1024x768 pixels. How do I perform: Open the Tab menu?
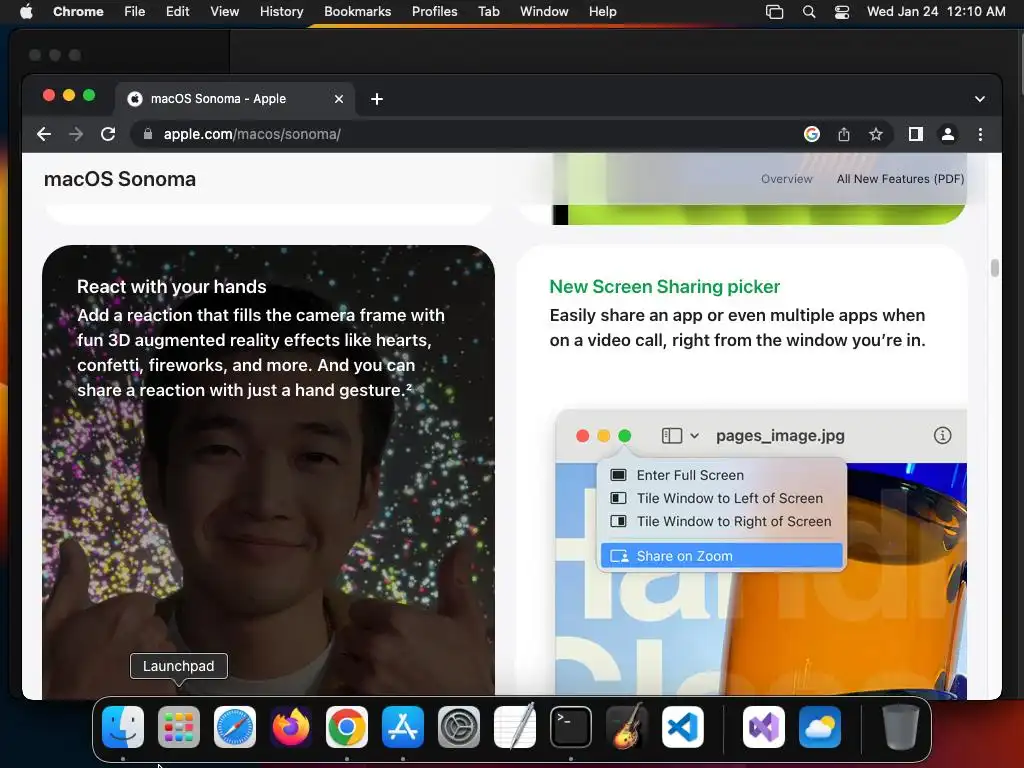488,12
